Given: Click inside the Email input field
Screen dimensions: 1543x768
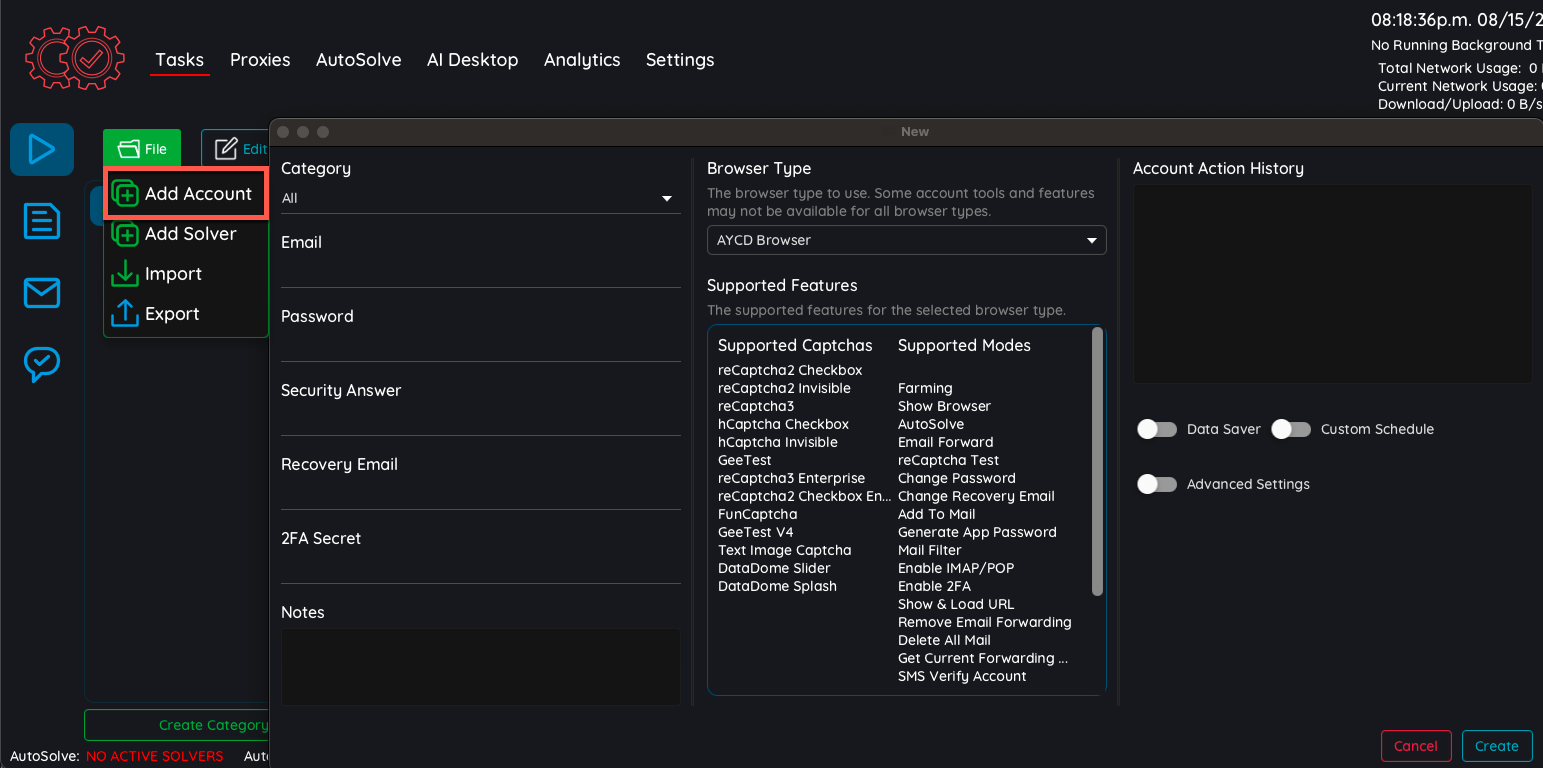Looking at the screenshot, I should 480,265.
